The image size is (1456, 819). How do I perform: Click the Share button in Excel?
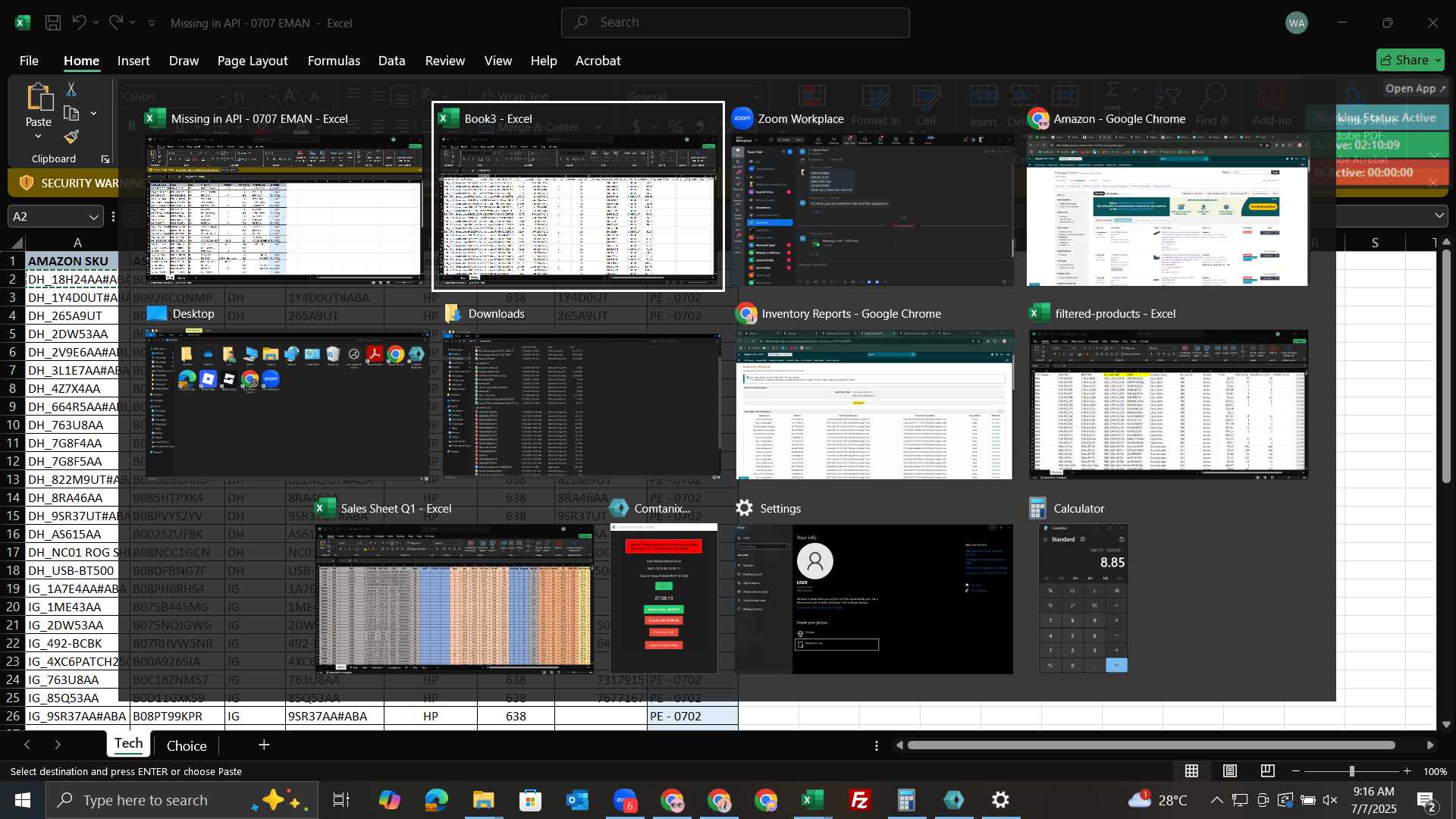pyautogui.click(x=1410, y=60)
